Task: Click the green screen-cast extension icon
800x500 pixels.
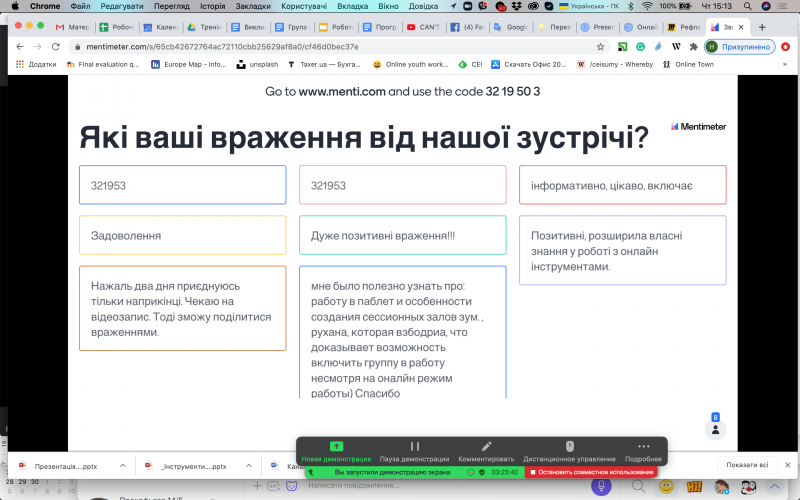Action: point(622,46)
